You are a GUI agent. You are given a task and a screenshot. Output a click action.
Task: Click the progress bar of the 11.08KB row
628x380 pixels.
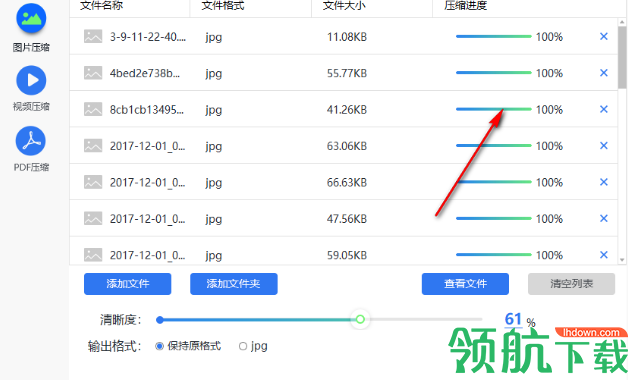493,36
